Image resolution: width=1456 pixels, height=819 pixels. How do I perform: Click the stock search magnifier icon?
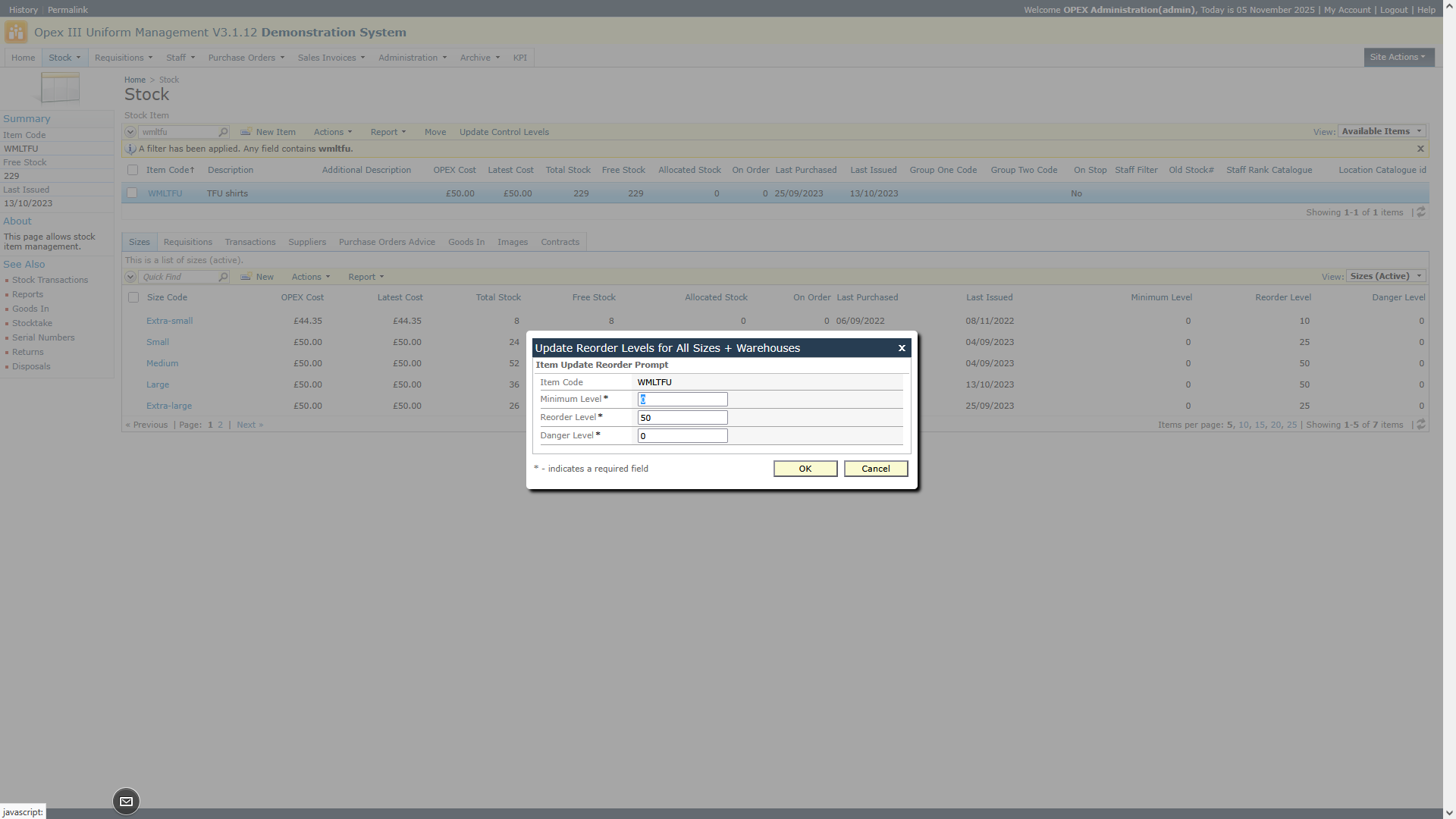tap(223, 132)
